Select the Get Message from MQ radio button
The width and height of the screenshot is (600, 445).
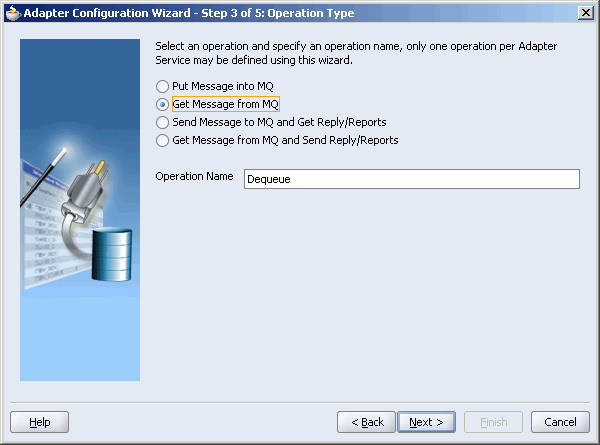[x=162, y=104]
